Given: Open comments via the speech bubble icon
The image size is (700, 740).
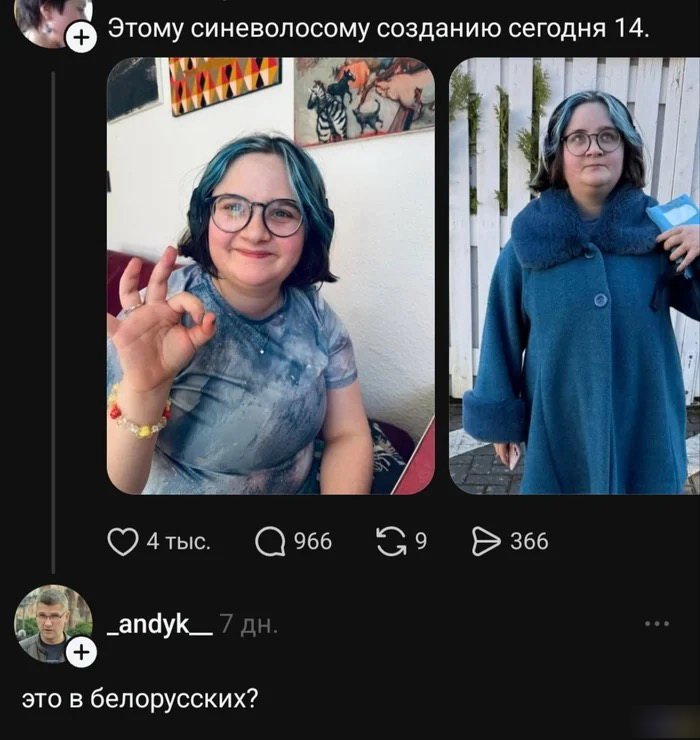Looking at the screenshot, I should point(270,542).
